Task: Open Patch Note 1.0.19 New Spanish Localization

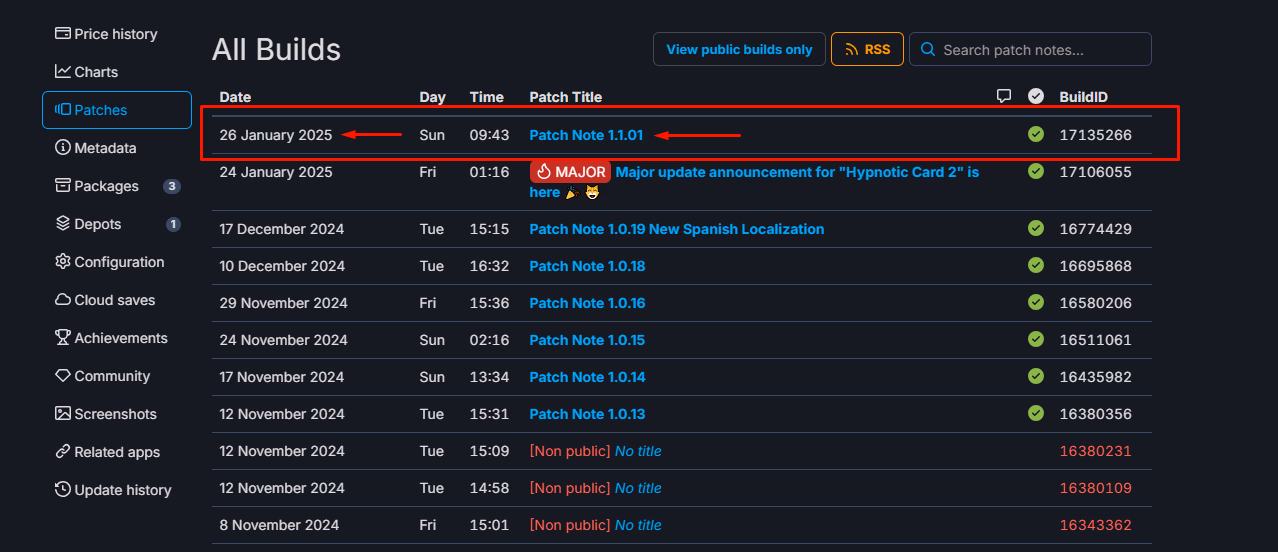Action: 676,229
